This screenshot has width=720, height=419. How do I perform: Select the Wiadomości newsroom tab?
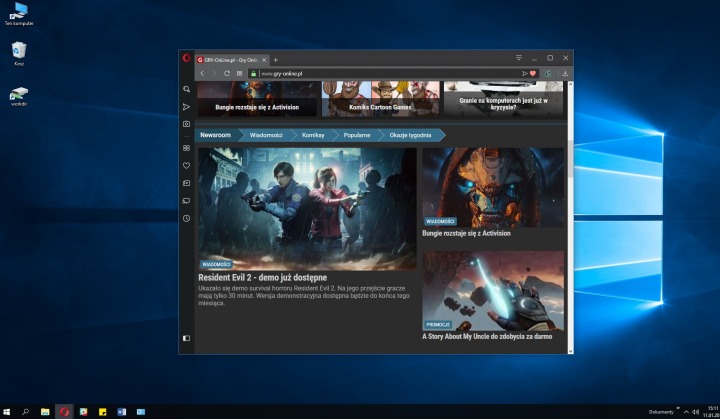point(266,134)
